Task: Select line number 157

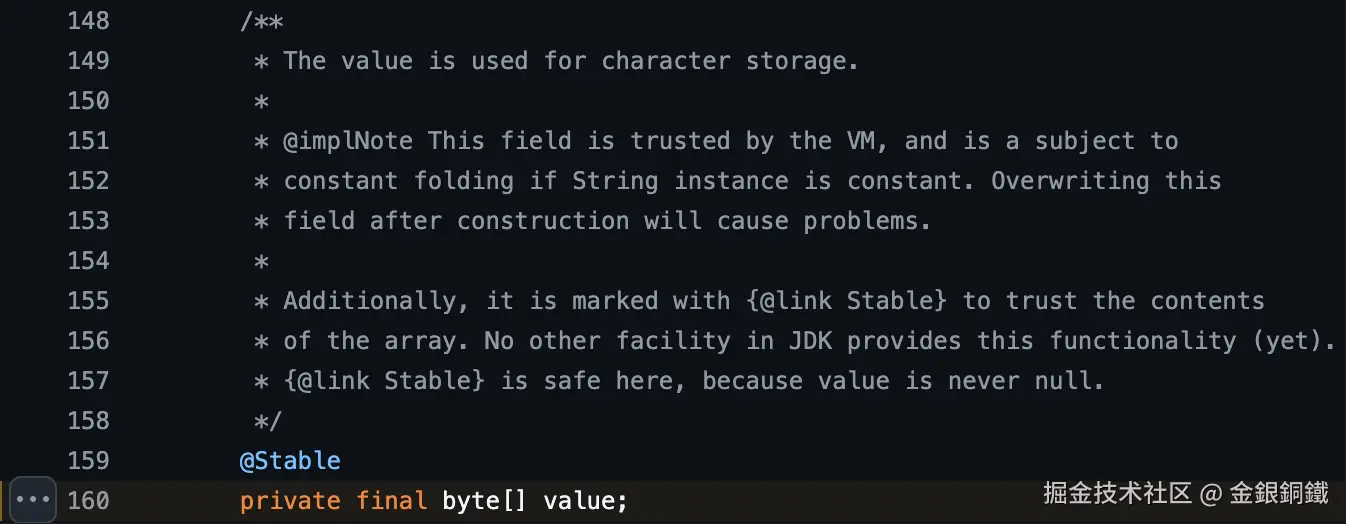Action: (88, 381)
